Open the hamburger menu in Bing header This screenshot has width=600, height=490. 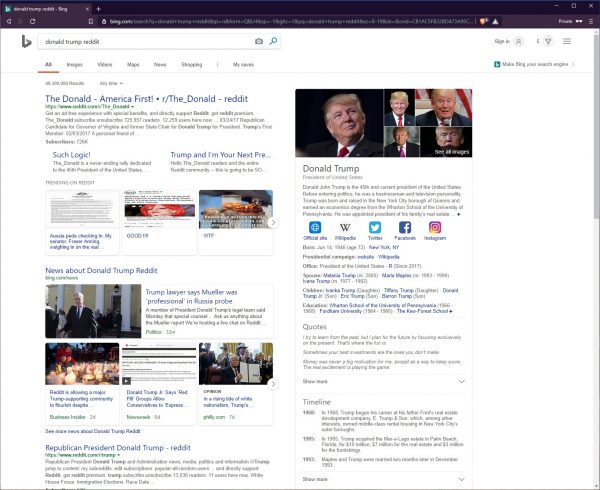click(x=567, y=41)
